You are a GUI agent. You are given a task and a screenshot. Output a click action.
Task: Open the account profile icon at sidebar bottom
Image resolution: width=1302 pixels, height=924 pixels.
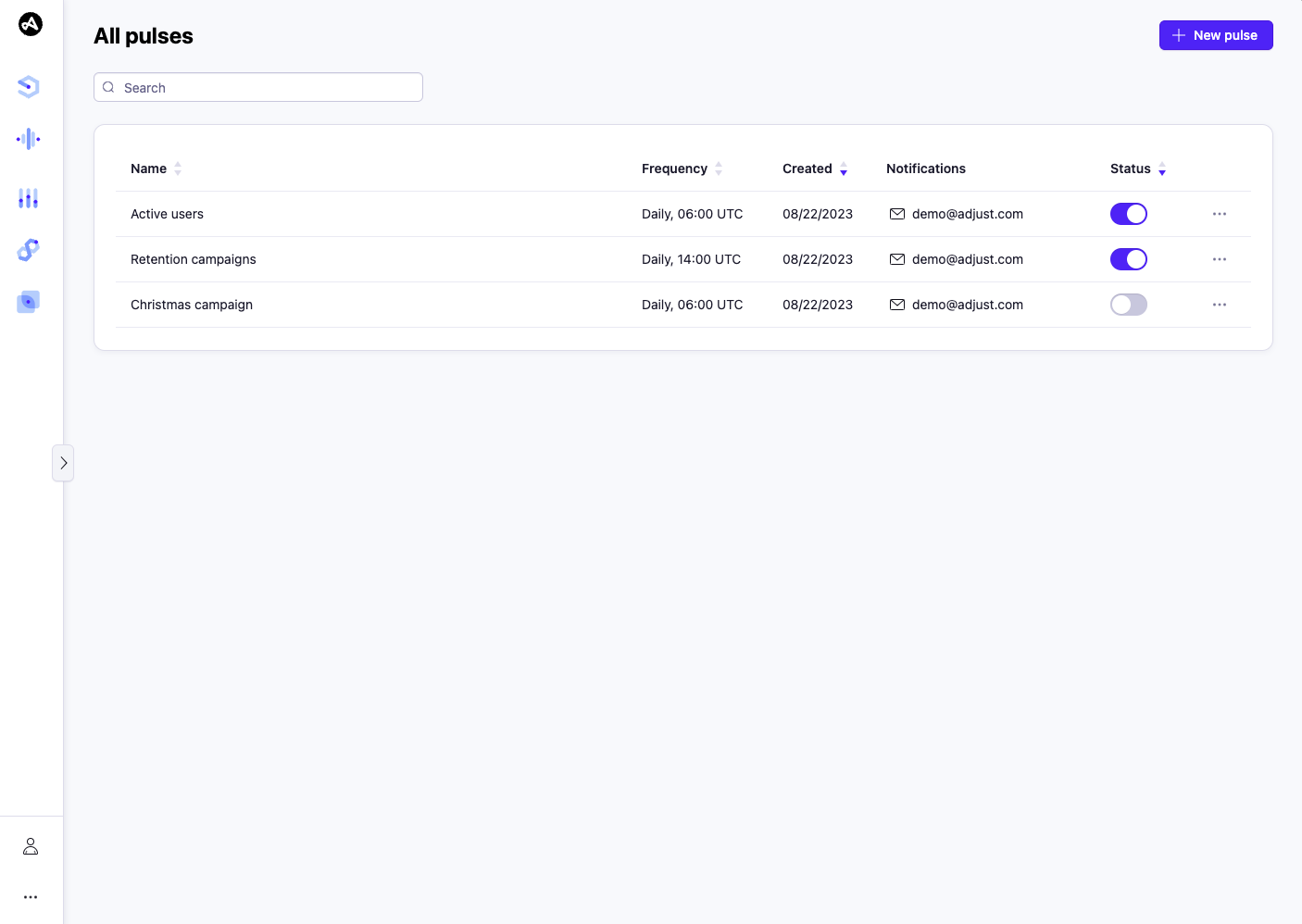click(31, 846)
